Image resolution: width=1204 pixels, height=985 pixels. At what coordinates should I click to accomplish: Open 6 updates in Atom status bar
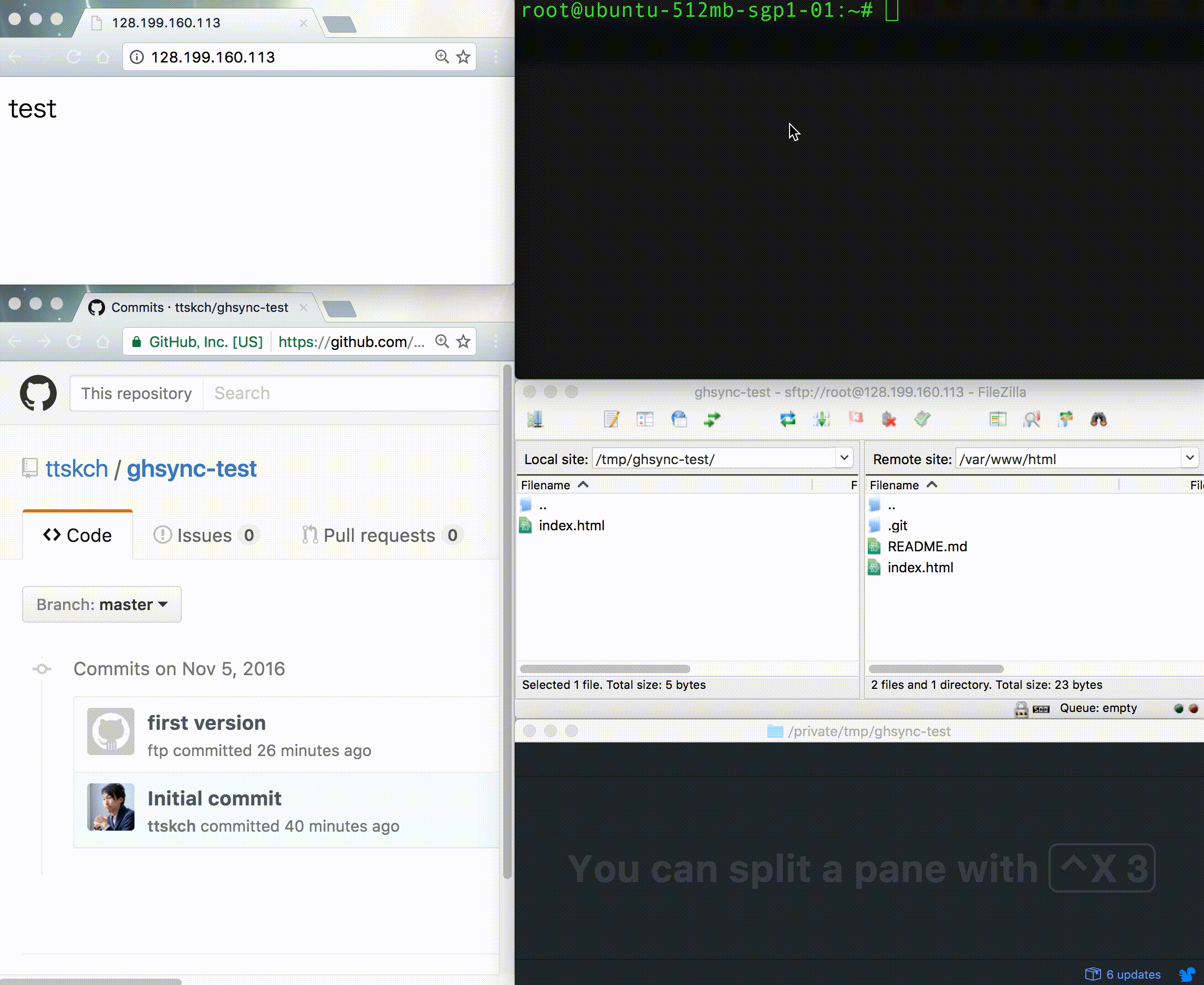(1123, 974)
